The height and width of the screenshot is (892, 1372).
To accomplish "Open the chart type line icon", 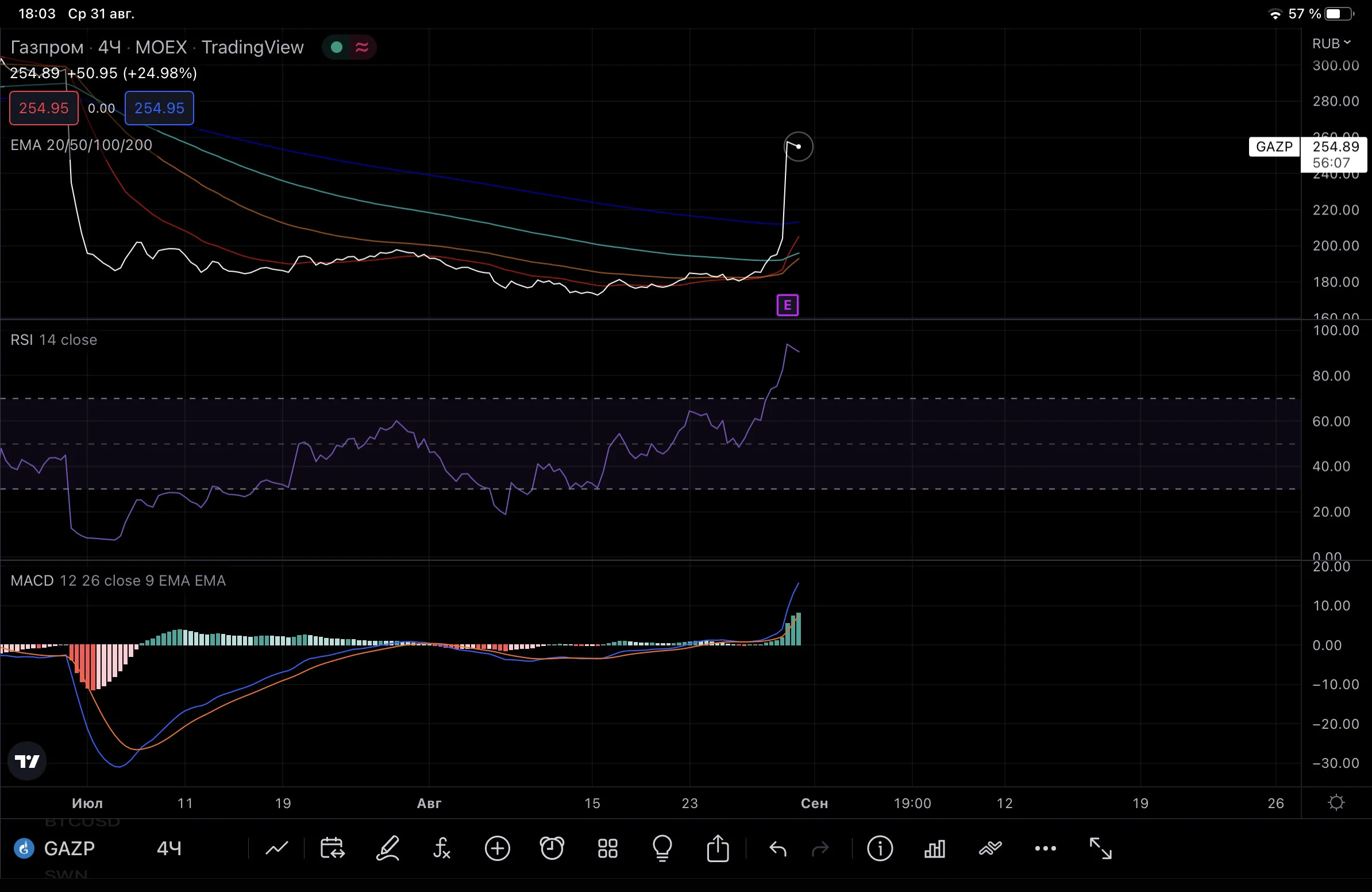I will click(277, 848).
